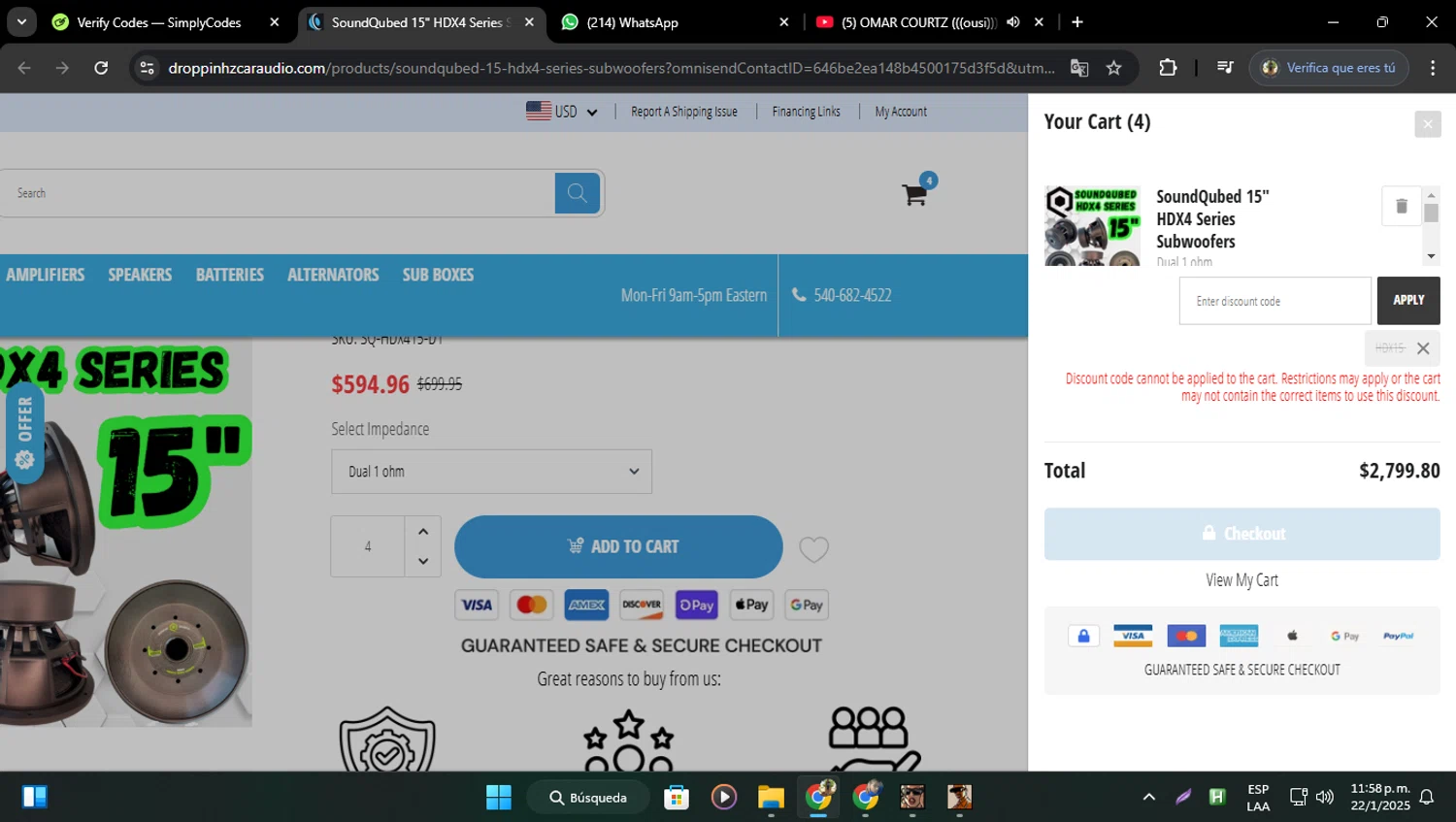
Task: Click the Apple Pay icon under Add to Cart
Action: [x=751, y=605]
